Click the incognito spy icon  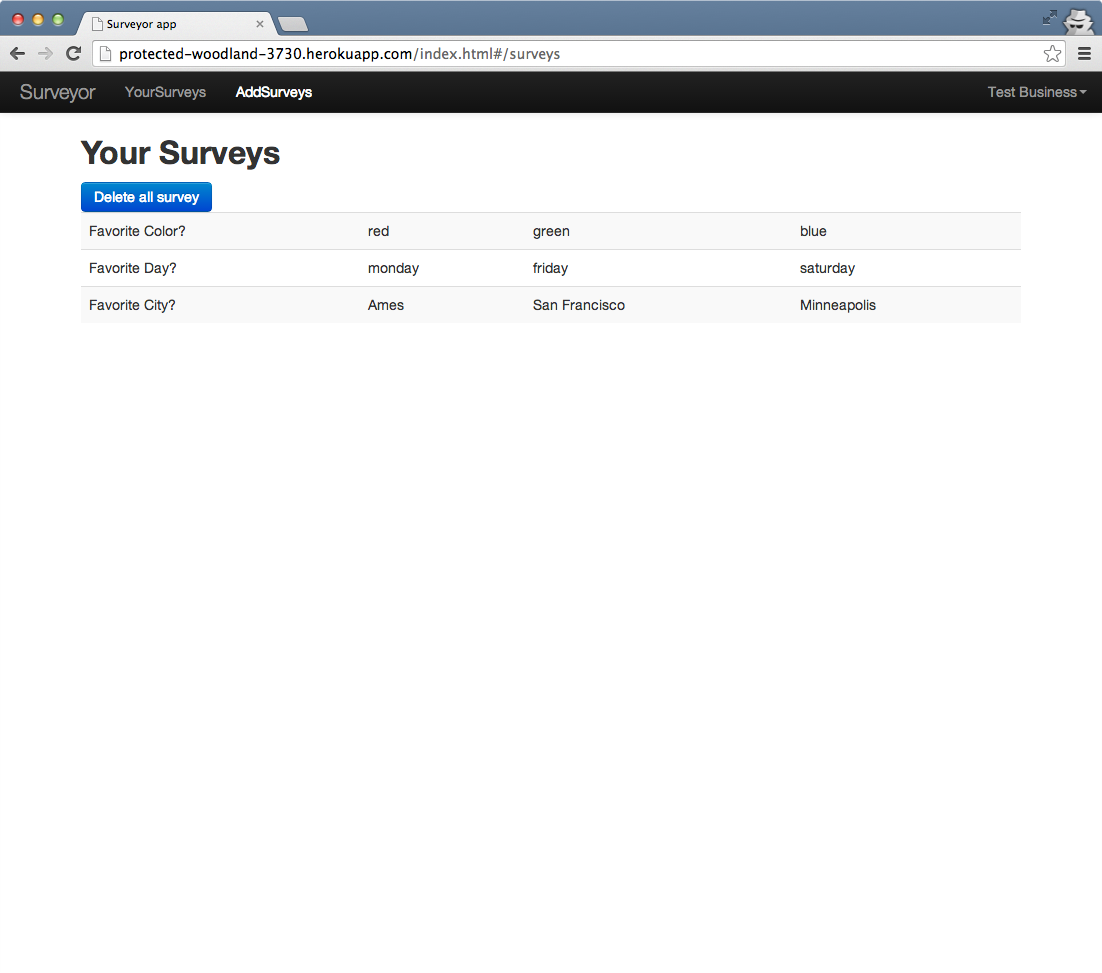coord(1079,20)
